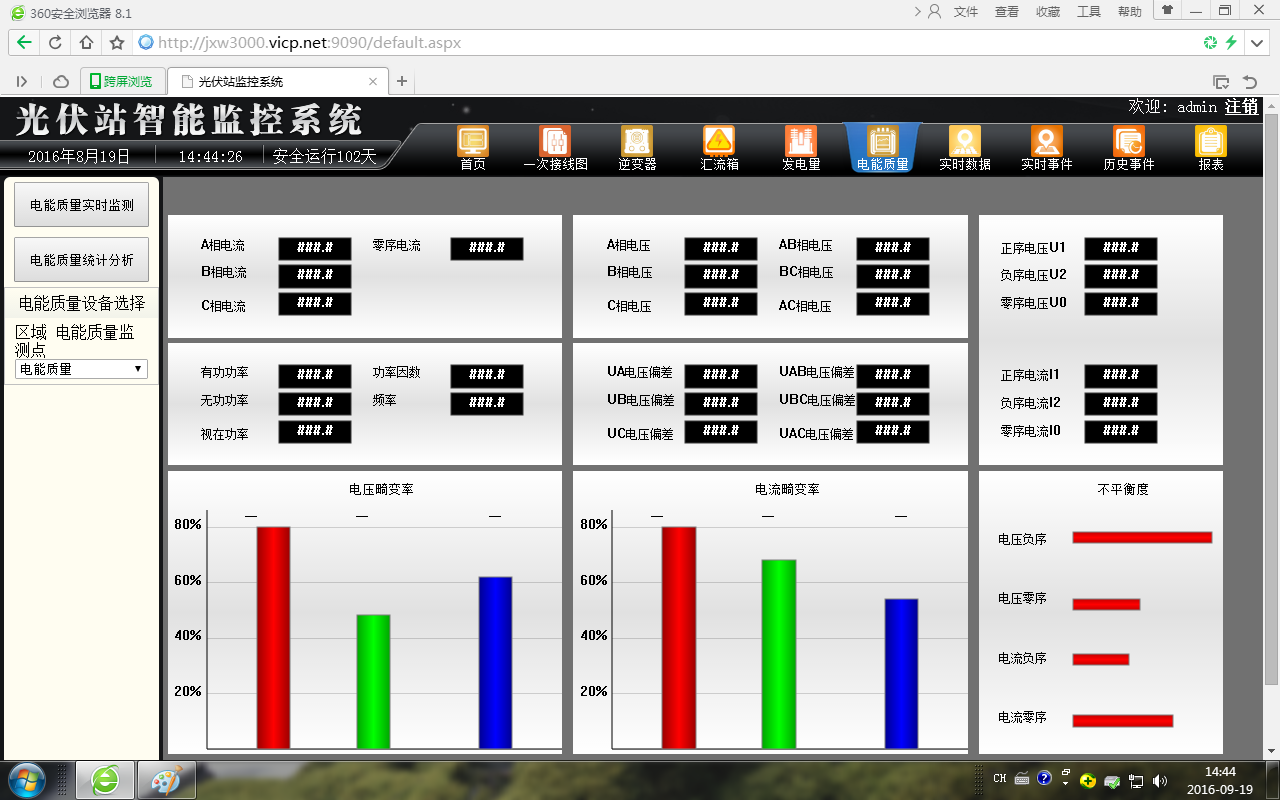
Task: Open Paint from the taskbar
Action: pyautogui.click(x=165, y=780)
